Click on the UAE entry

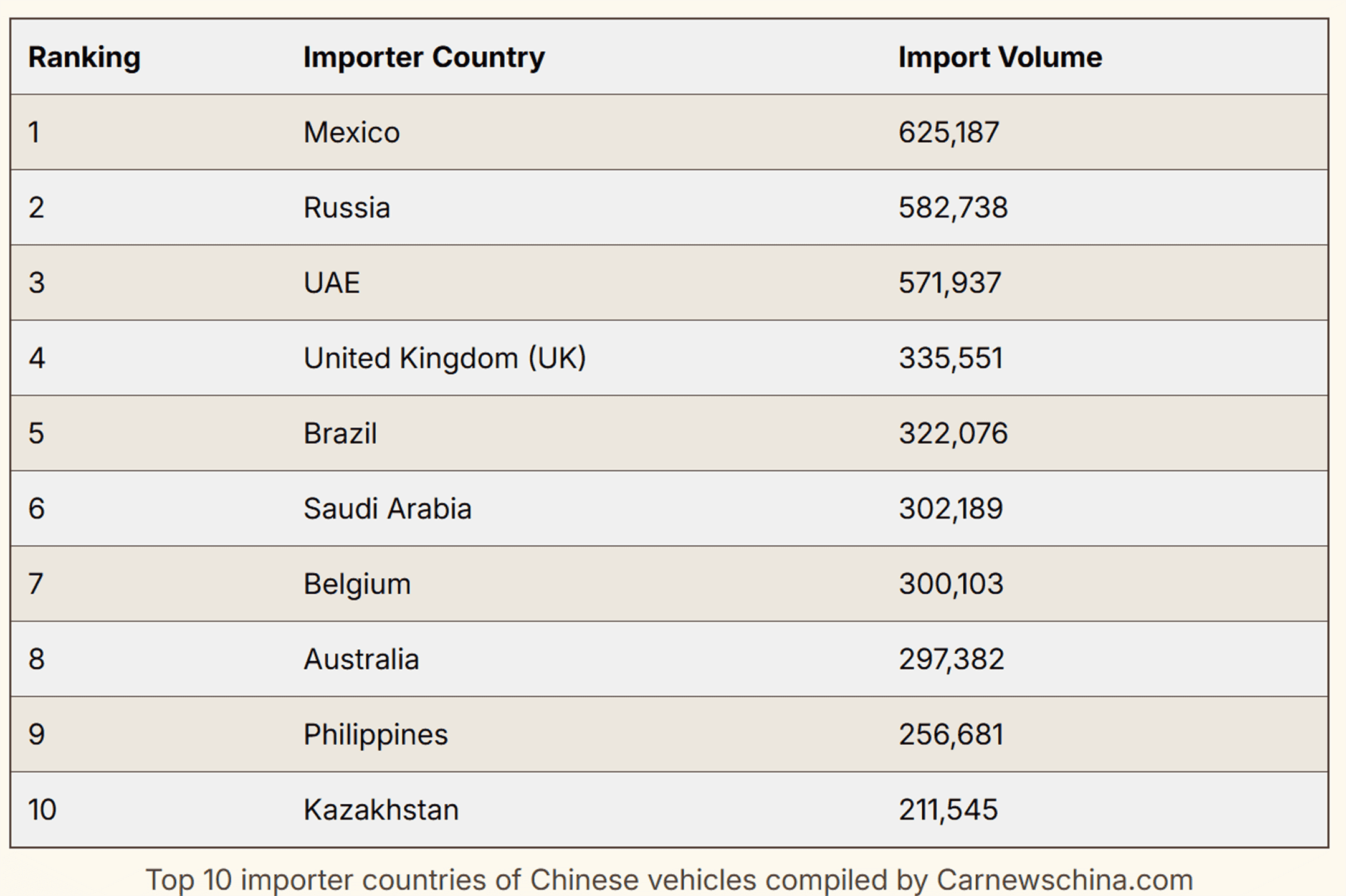pyautogui.click(x=332, y=283)
